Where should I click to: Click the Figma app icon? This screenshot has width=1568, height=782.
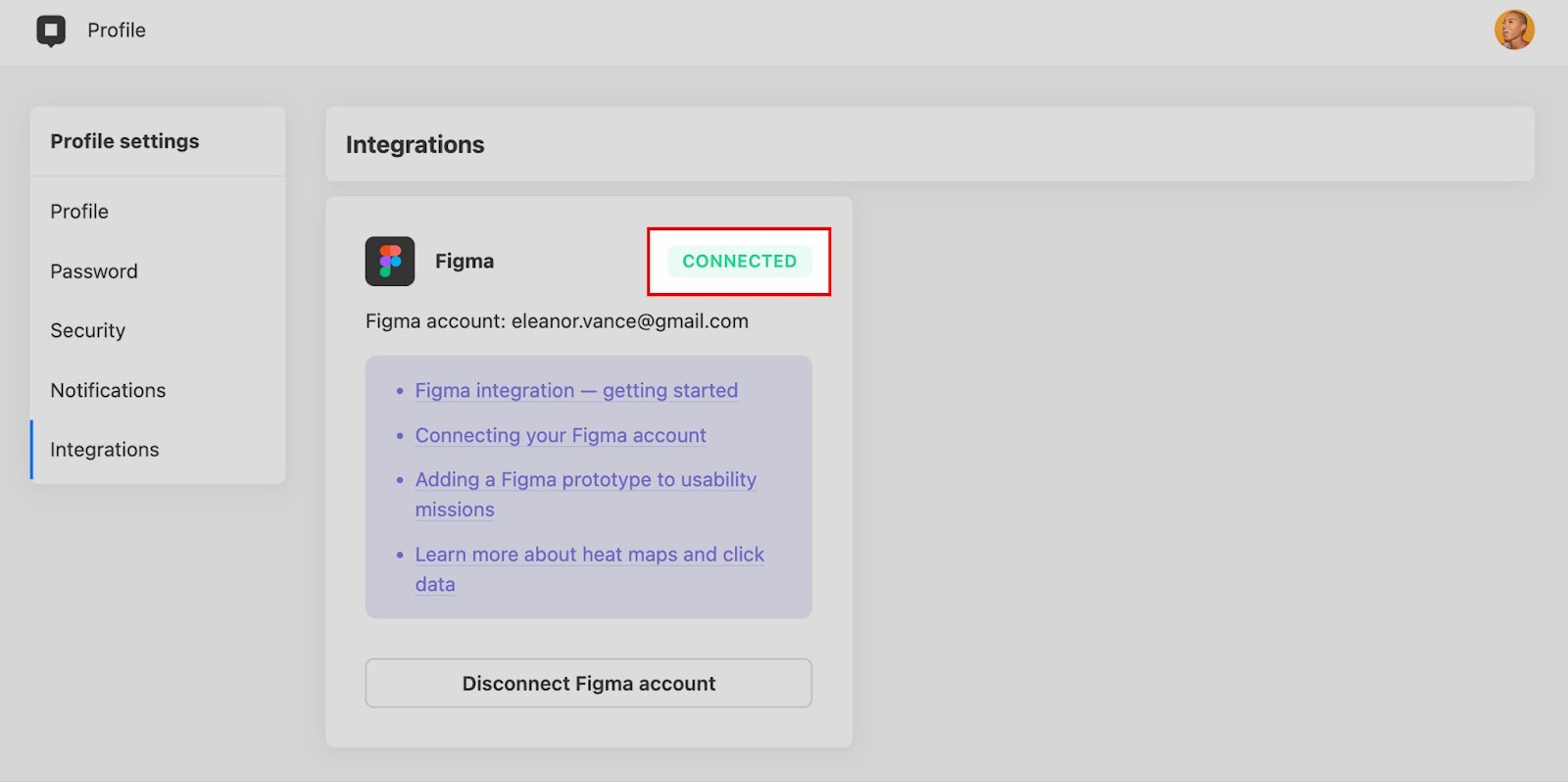[x=390, y=262]
